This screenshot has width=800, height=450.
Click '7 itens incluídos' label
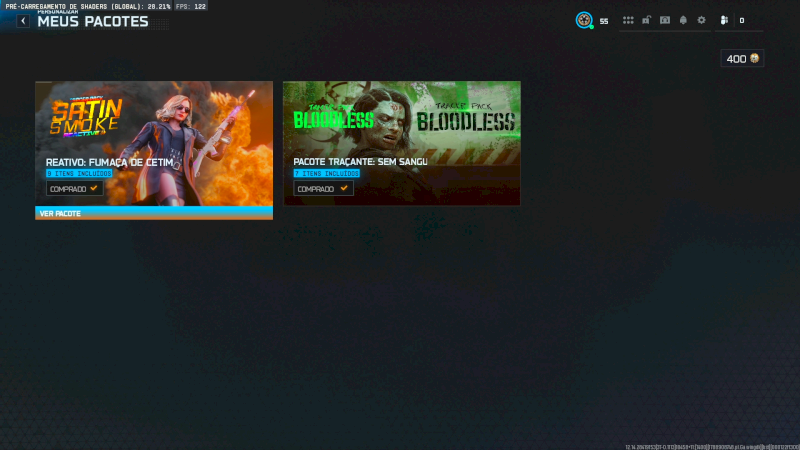(x=327, y=173)
